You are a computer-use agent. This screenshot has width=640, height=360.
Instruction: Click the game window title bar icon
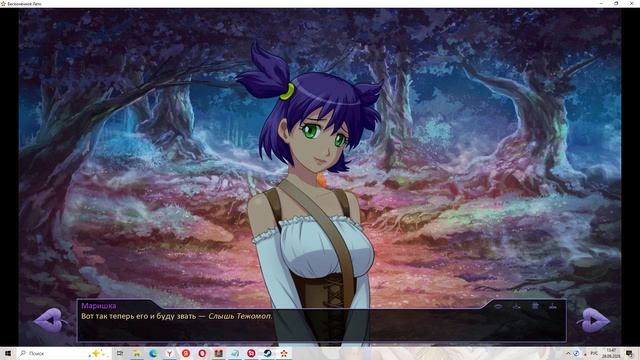[3, 3]
